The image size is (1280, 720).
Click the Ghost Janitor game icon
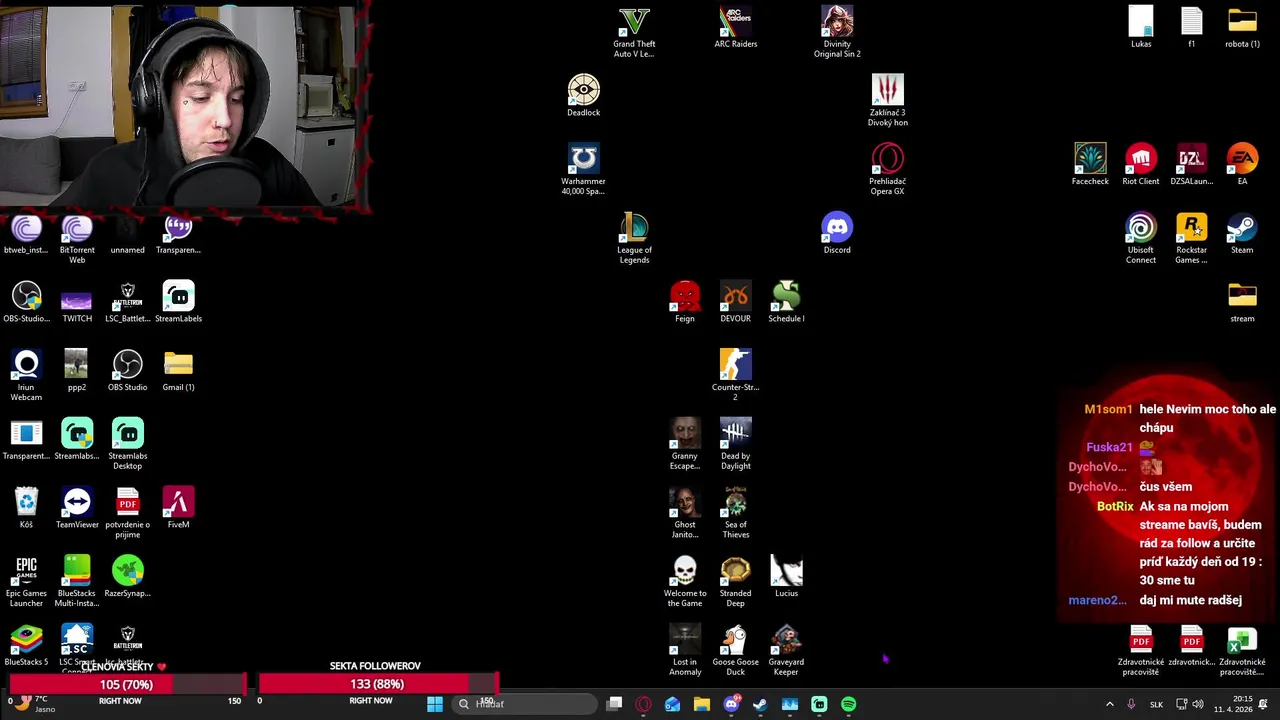[x=685, y=513]
